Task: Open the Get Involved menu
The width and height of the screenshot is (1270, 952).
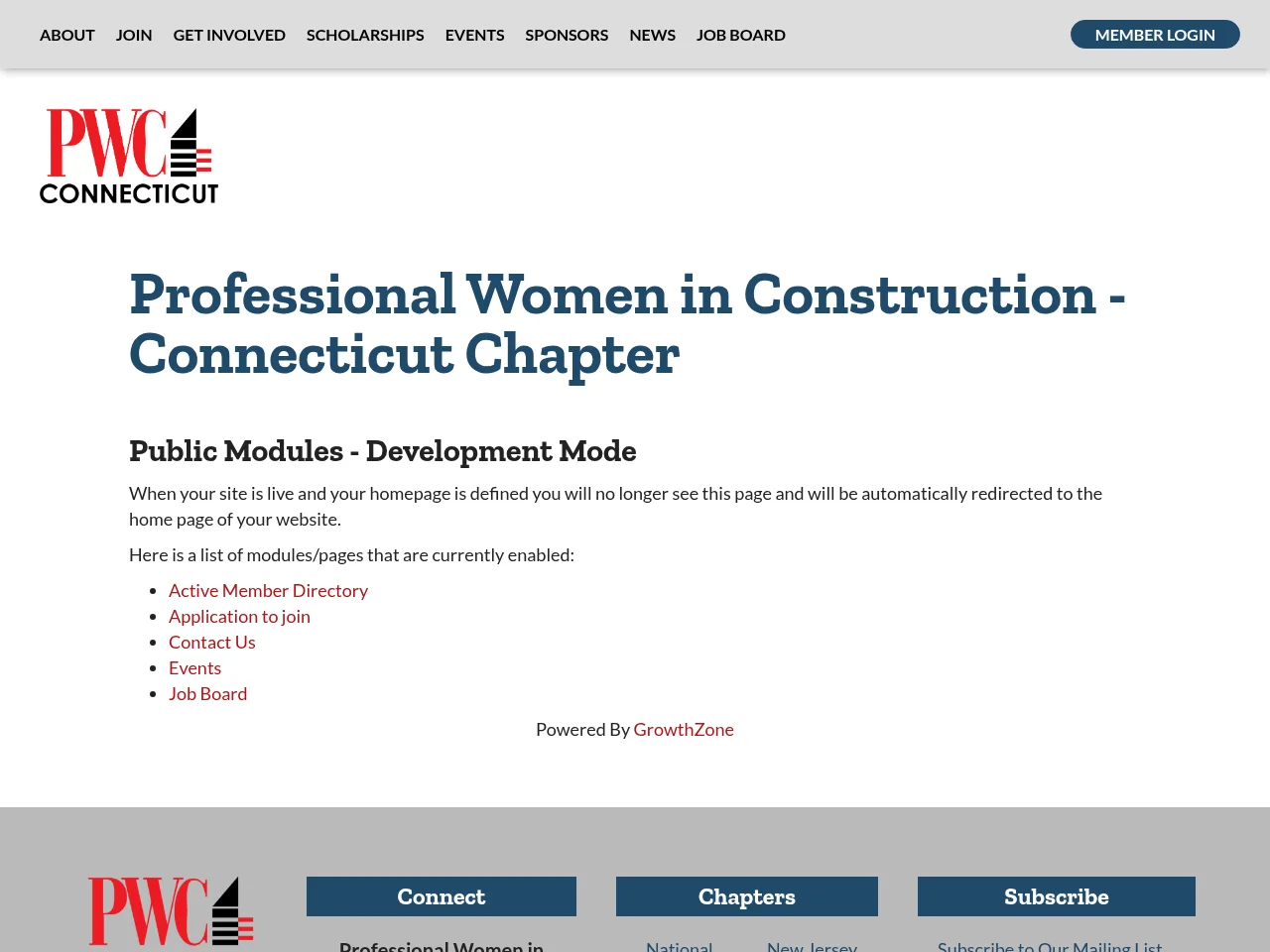Action: pos(229,35)
